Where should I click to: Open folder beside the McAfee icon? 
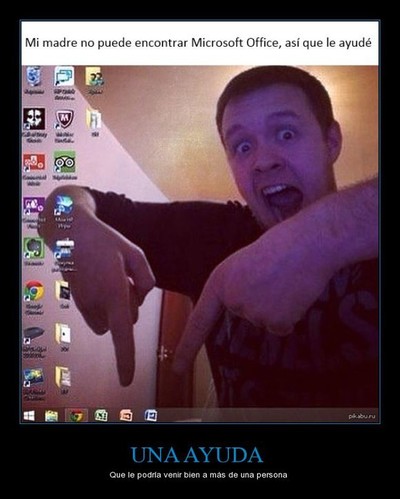pos(94,119)
